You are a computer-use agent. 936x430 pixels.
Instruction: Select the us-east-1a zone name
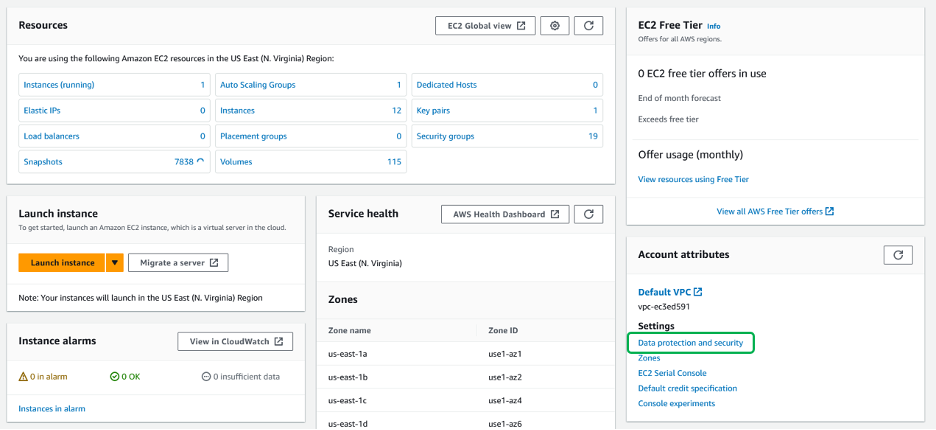pos(347,354)
